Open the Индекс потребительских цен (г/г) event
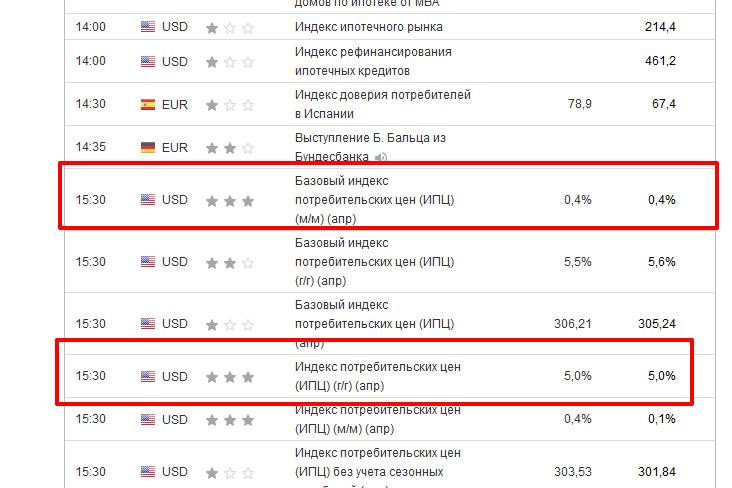The image size is (732, 488). pos(378,376)
